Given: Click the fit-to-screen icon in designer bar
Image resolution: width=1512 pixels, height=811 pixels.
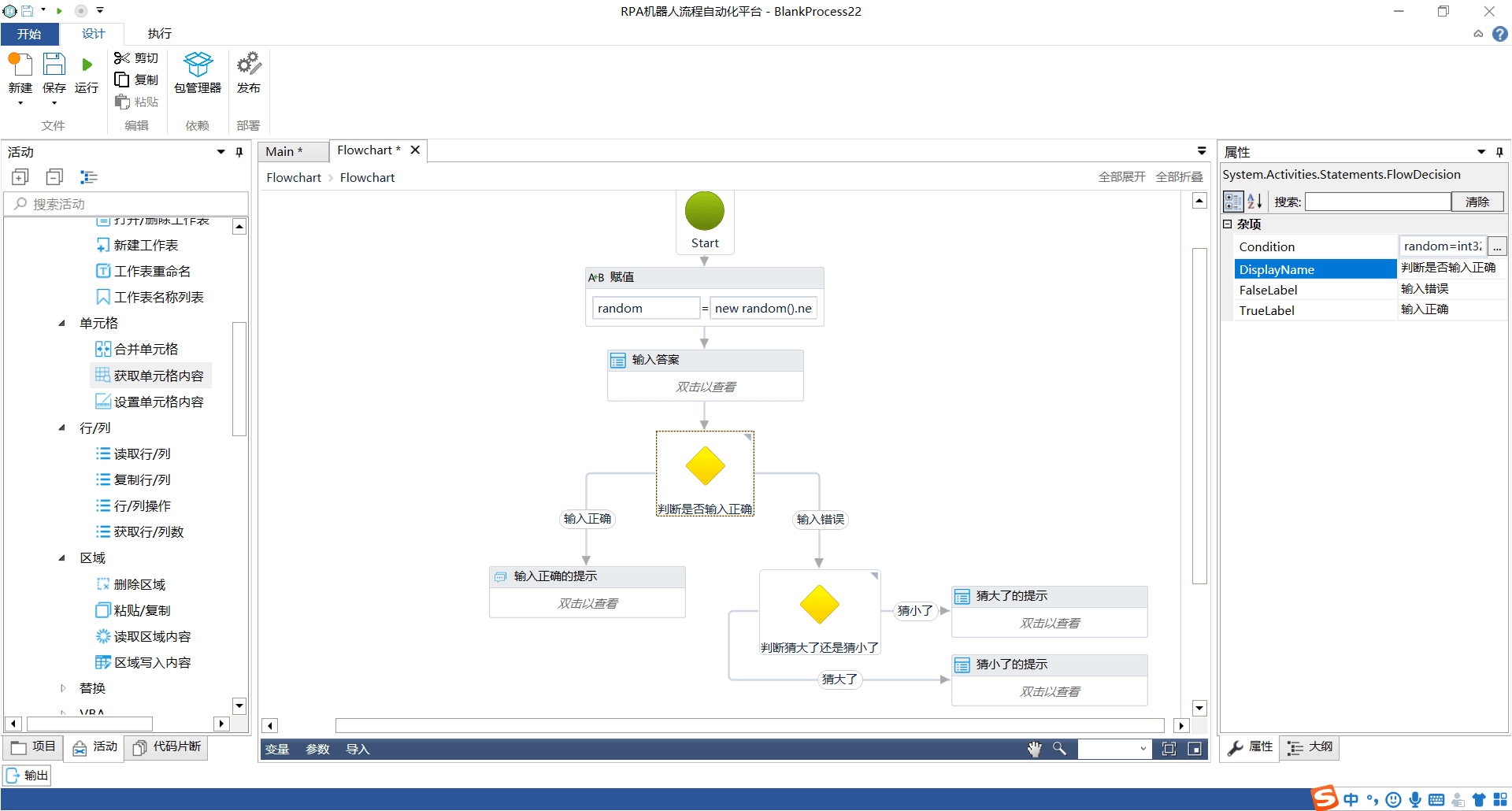Looking at the screenshot, I should pyautogui.click(x=1169, y=749).
